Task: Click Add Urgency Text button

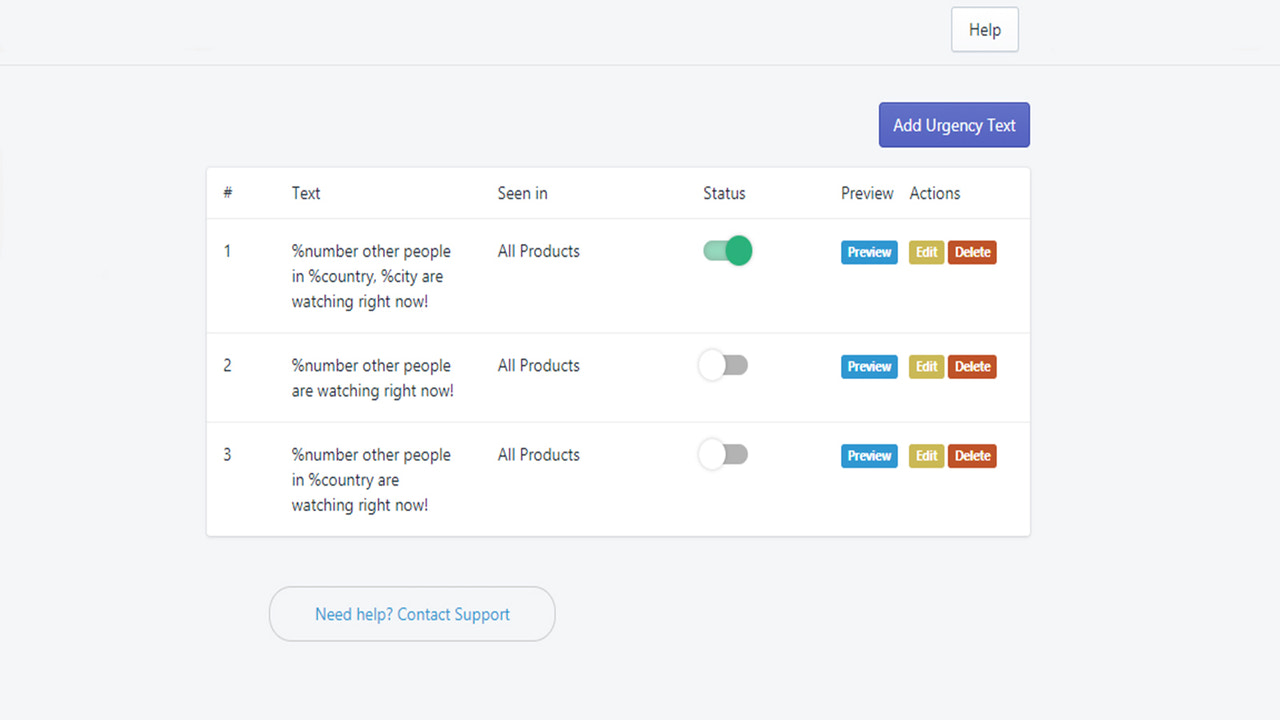Action: (954, 125)
